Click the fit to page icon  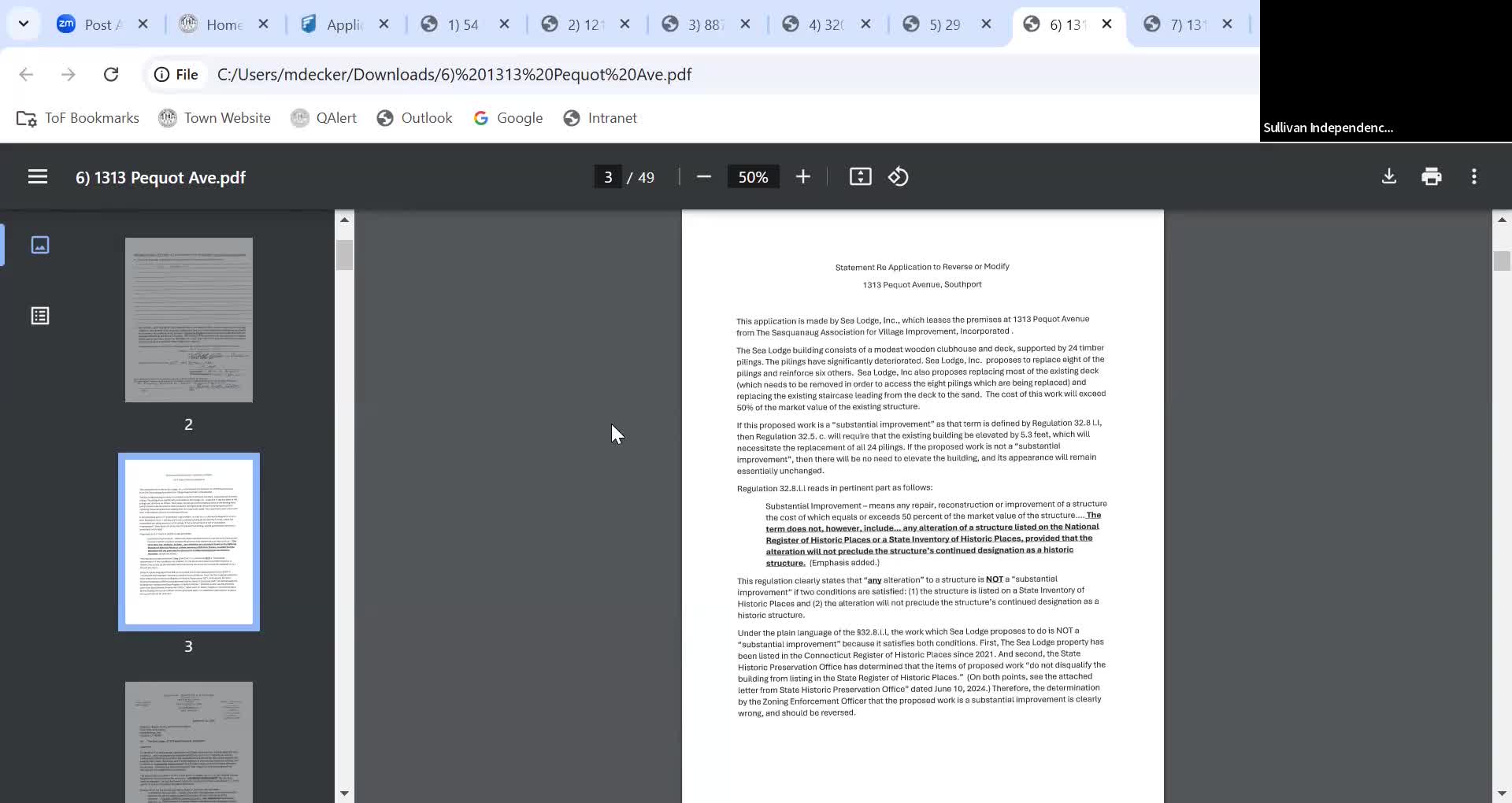tap(860, 177)
